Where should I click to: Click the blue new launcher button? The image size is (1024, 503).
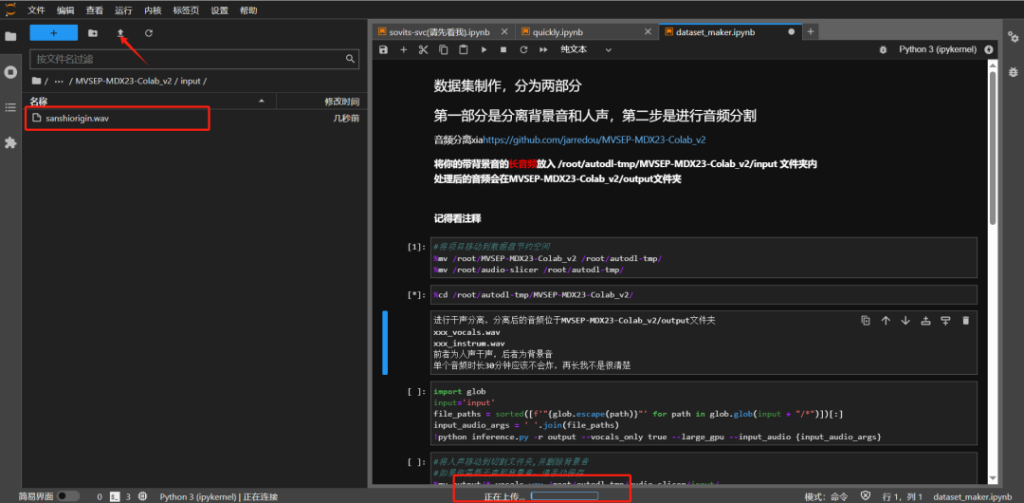pos(53,33)
